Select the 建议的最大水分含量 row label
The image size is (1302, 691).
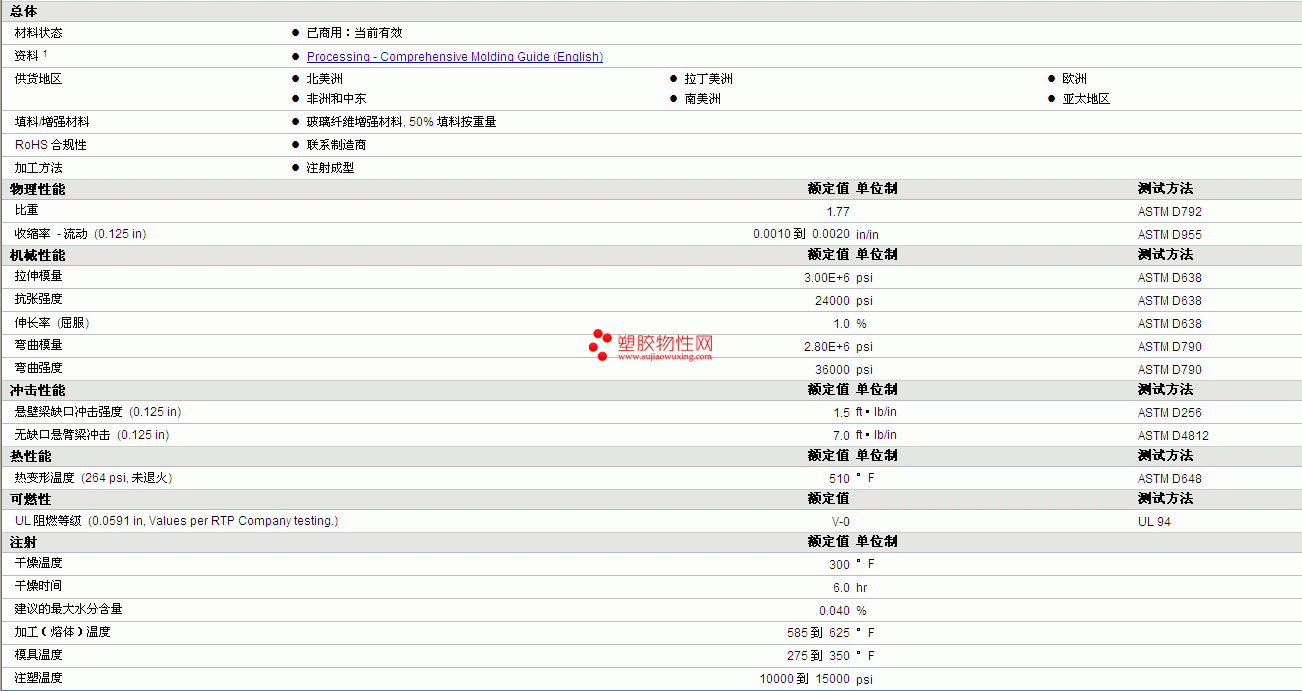point(69,609)
